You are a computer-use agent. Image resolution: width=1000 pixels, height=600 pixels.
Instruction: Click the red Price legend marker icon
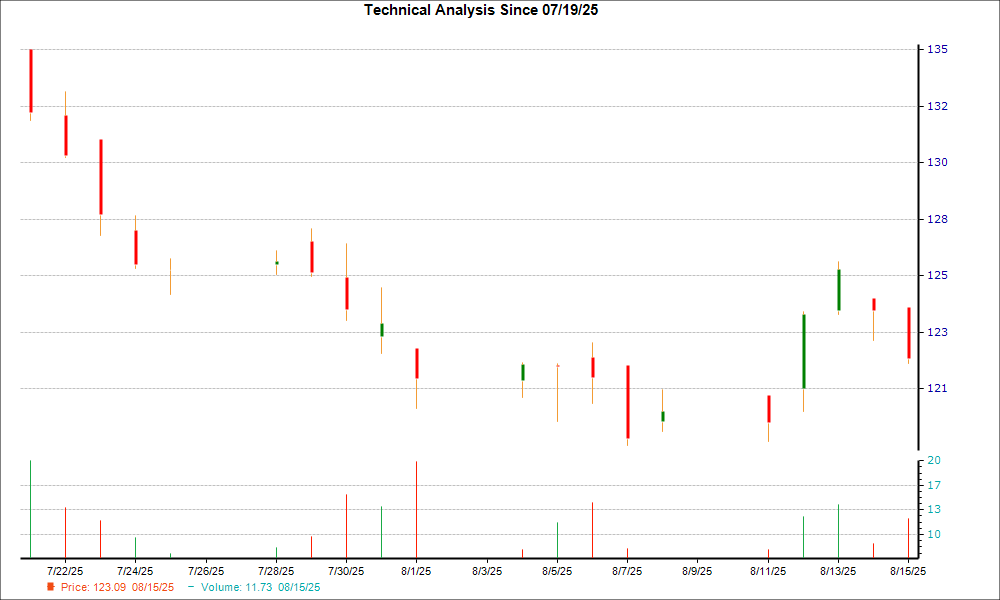coord(50,587)
